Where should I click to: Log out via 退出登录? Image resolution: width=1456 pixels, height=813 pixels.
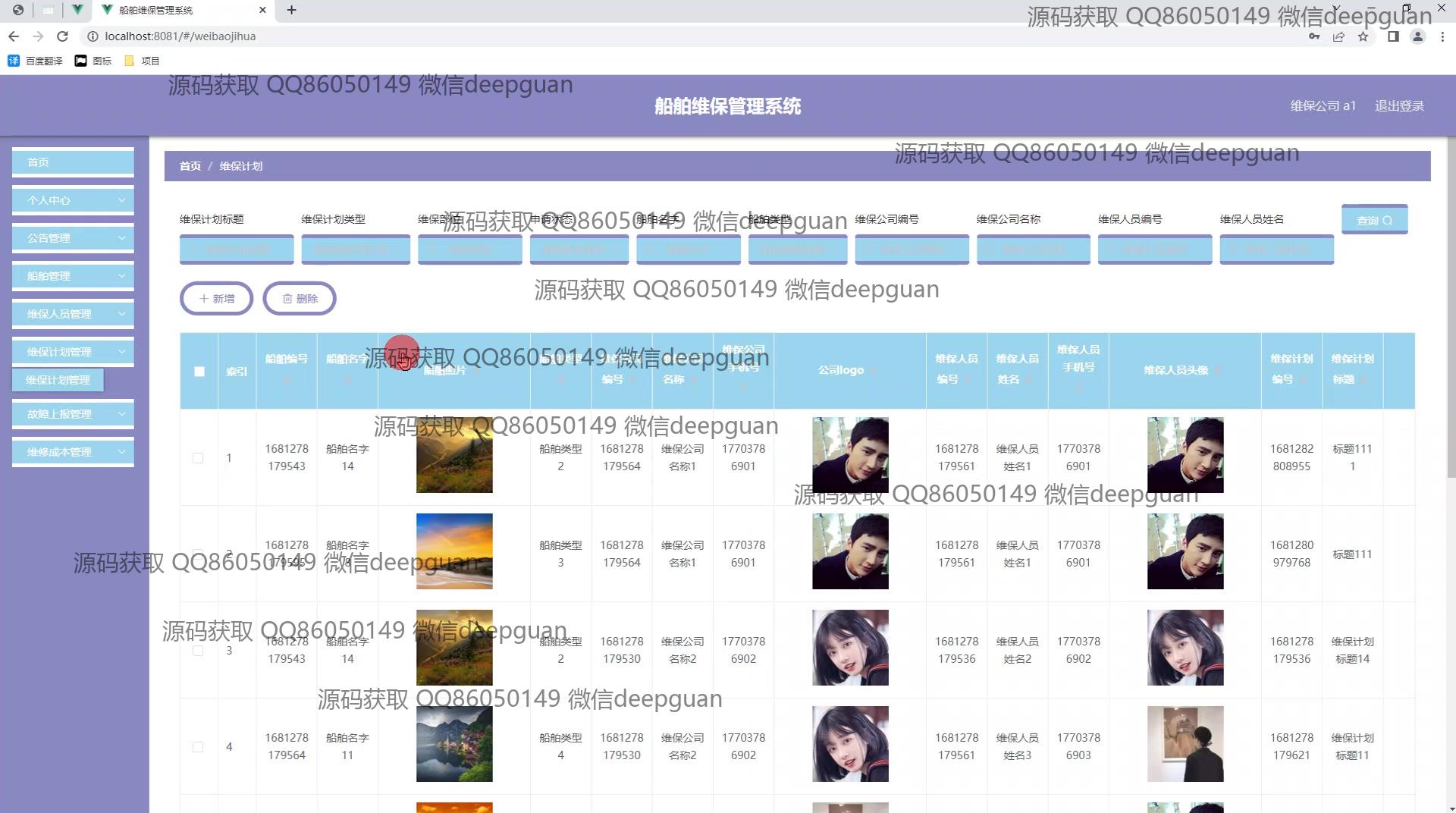point(1399,106)
